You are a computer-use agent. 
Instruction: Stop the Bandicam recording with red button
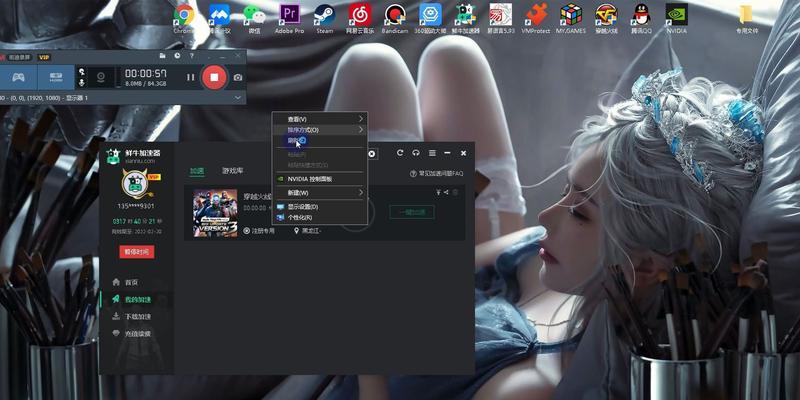pyautogui.click(x=214, y=77)
